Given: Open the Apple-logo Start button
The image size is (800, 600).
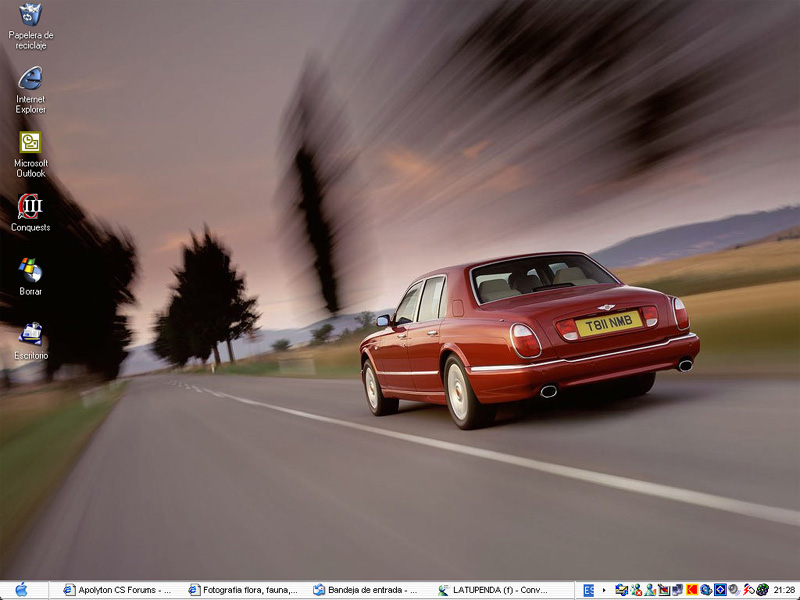Looking at the screenshot, I should 22,590.
